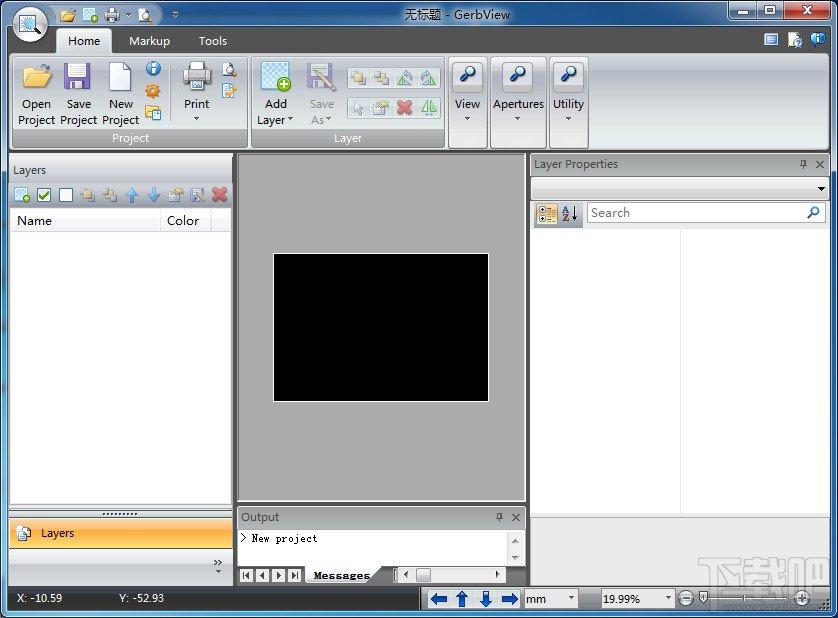Viewport: 838px width, 618px height.
Task: Uncheck all layers using empty box icon
Action: (66, 195)
